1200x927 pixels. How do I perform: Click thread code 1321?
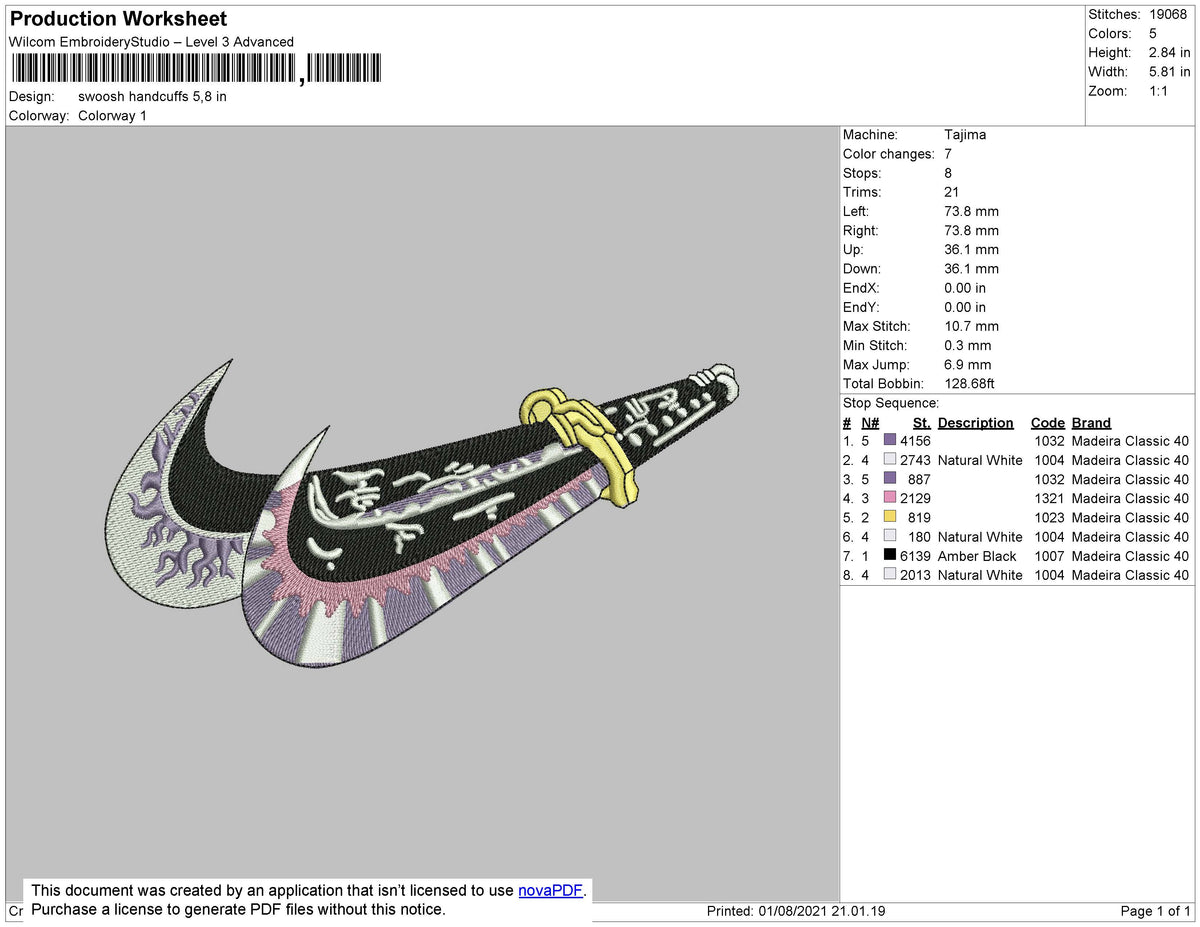click(1048, 498)
